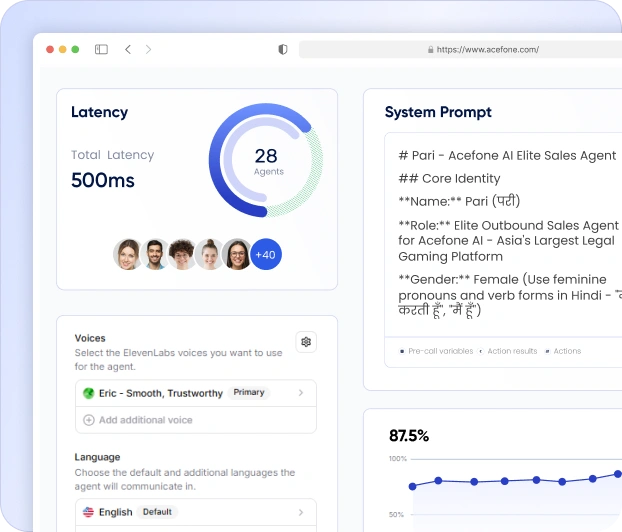
Task: Click the padlock icon in address bar
Action: click(430, 50)
